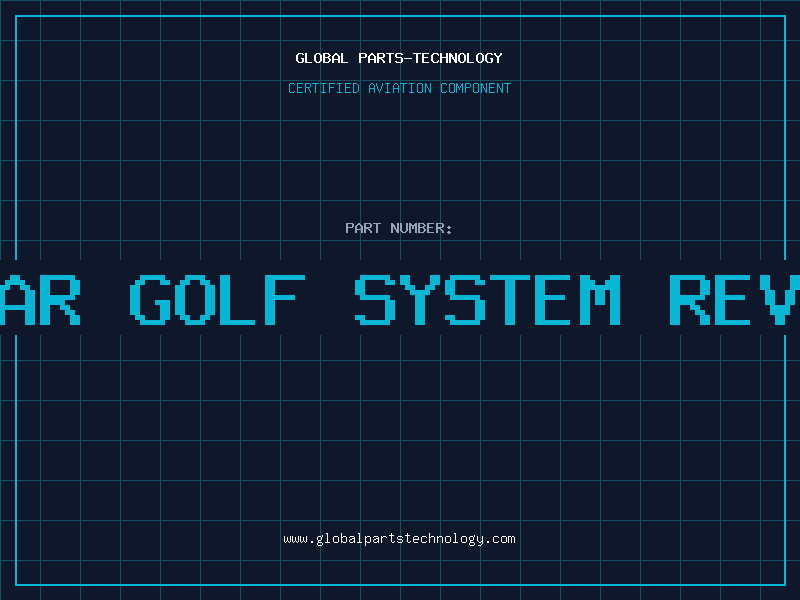
Task: Click the letter Y in SYSTEM
Action: 420,299
